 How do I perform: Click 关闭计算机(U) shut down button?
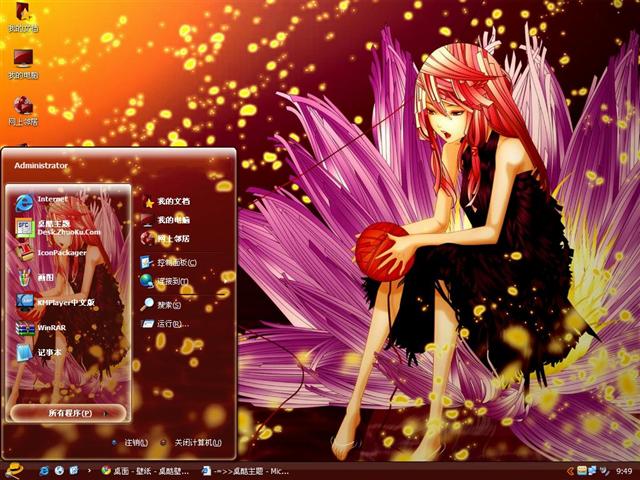pos(191,442)
